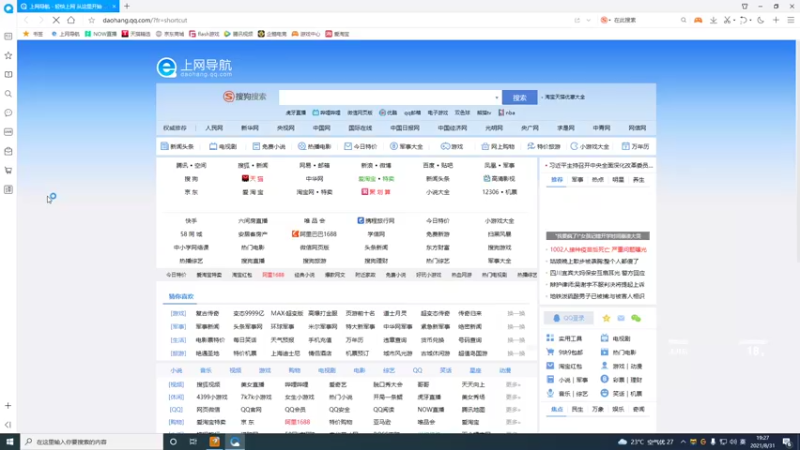Click the yellow star QQ zone icon
This screenshot has height=450, width=800.
(606, 318)
